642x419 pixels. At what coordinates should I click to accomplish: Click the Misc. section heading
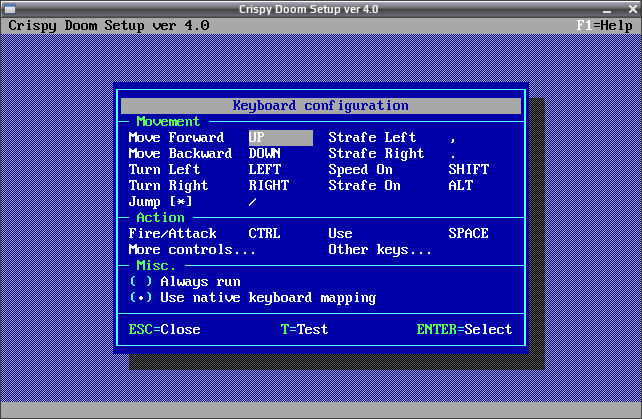coord(156,265)
